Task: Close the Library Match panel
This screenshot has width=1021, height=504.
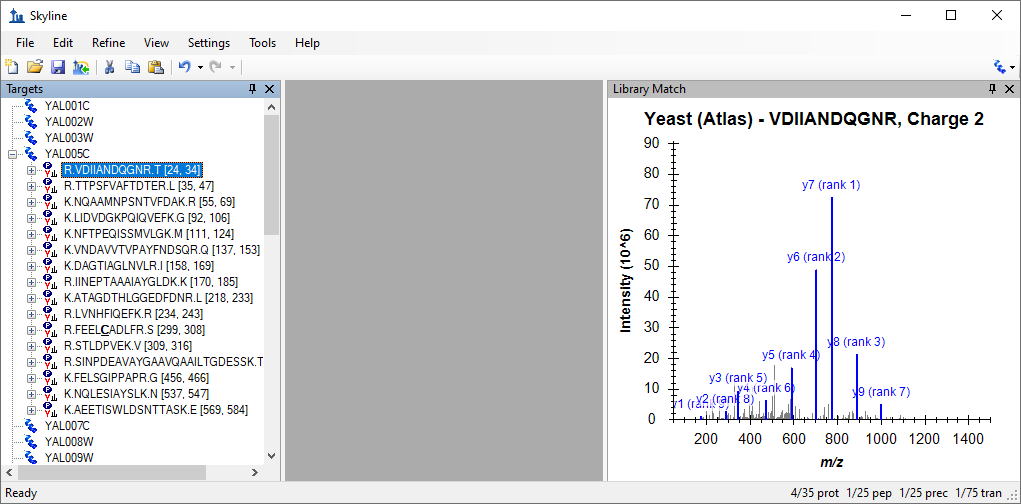Action: tap(1009, 89)
